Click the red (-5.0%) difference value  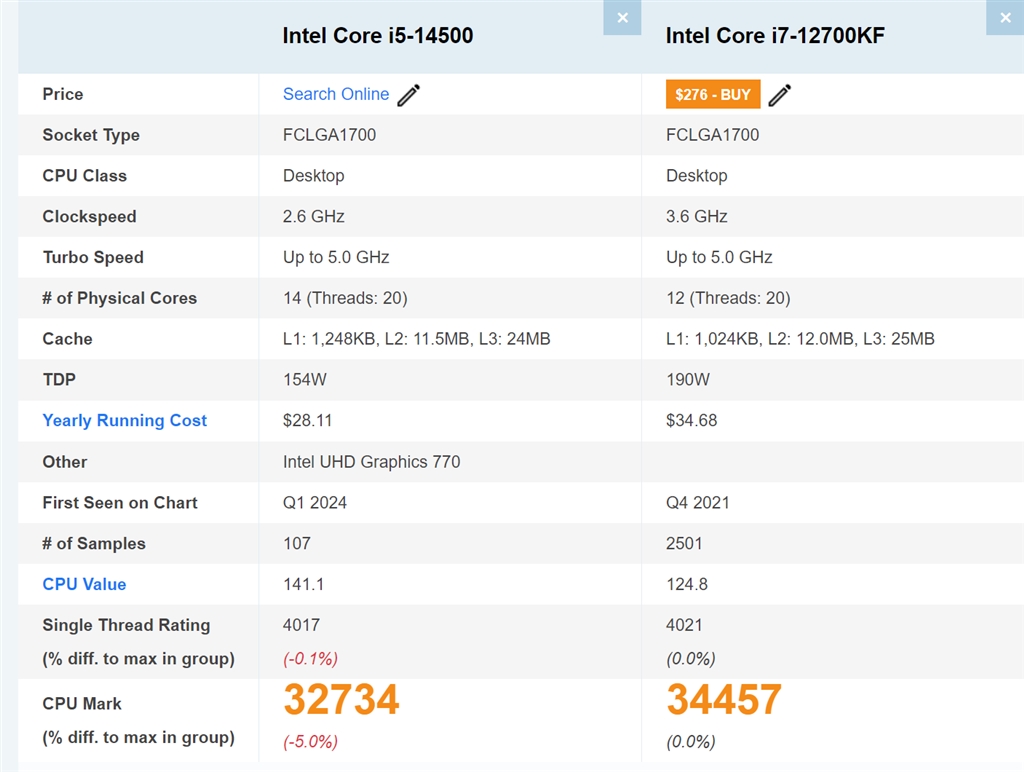pos(311,742)
